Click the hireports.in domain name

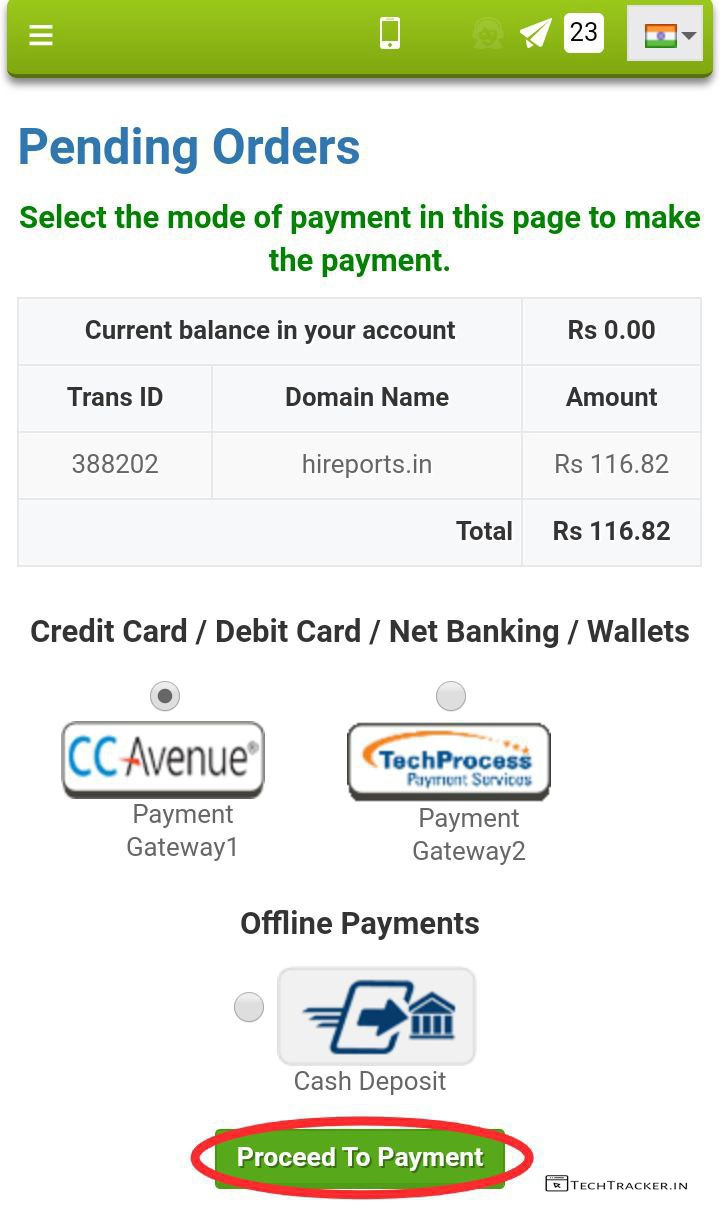(x=367, y=464)
